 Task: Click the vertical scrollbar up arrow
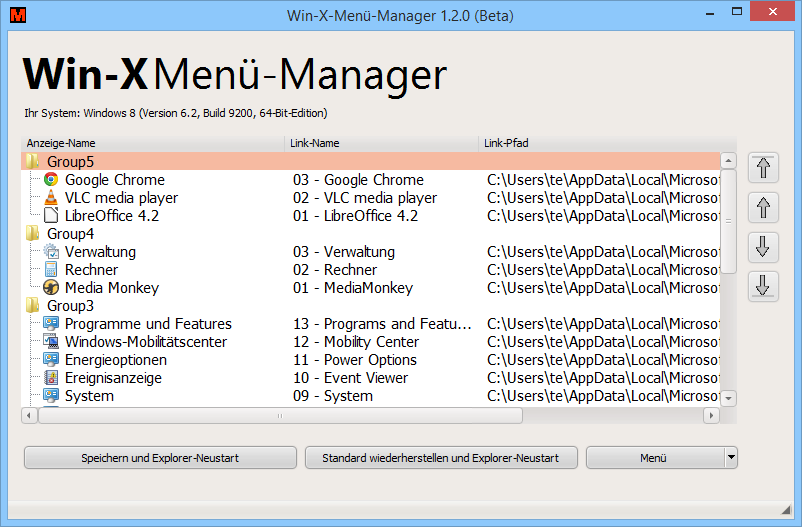tap(728, 161)
